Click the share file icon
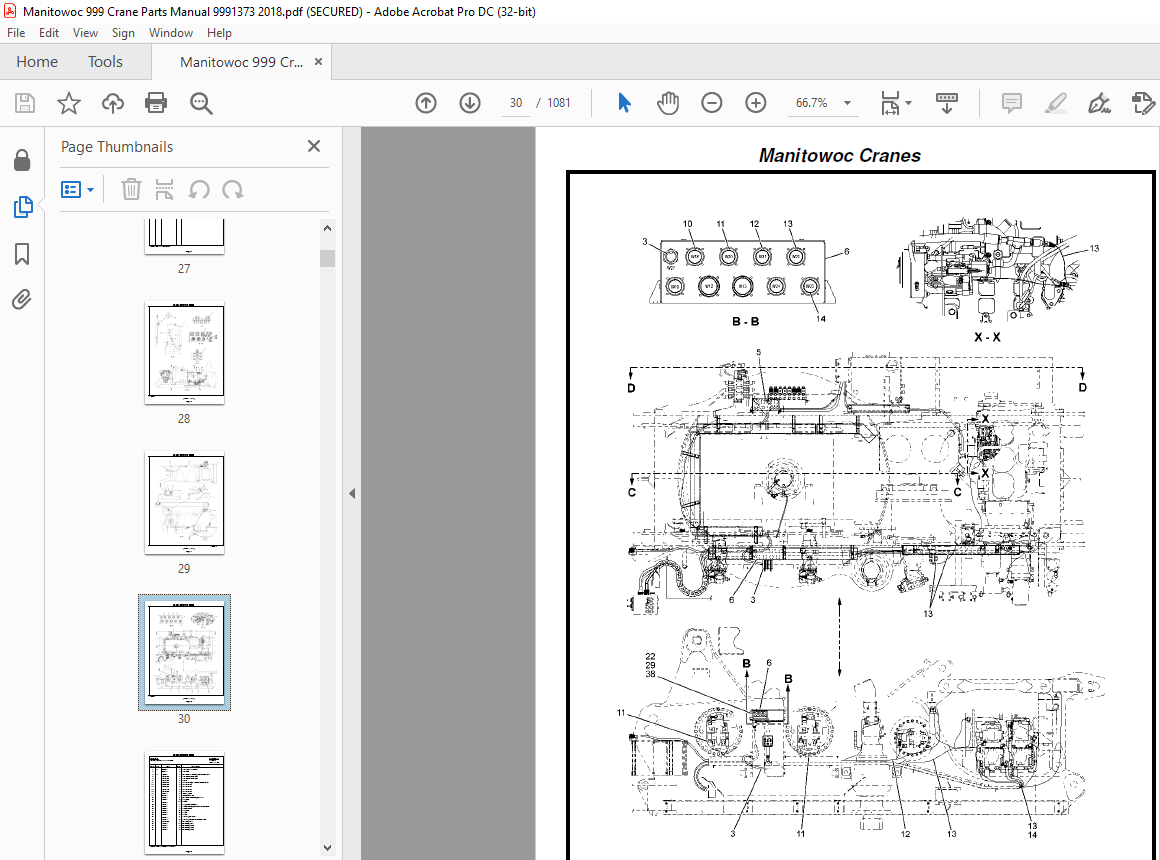The width and height of the screenshot is (1160, 860). pyautogui.click(x=1143, y=103)
